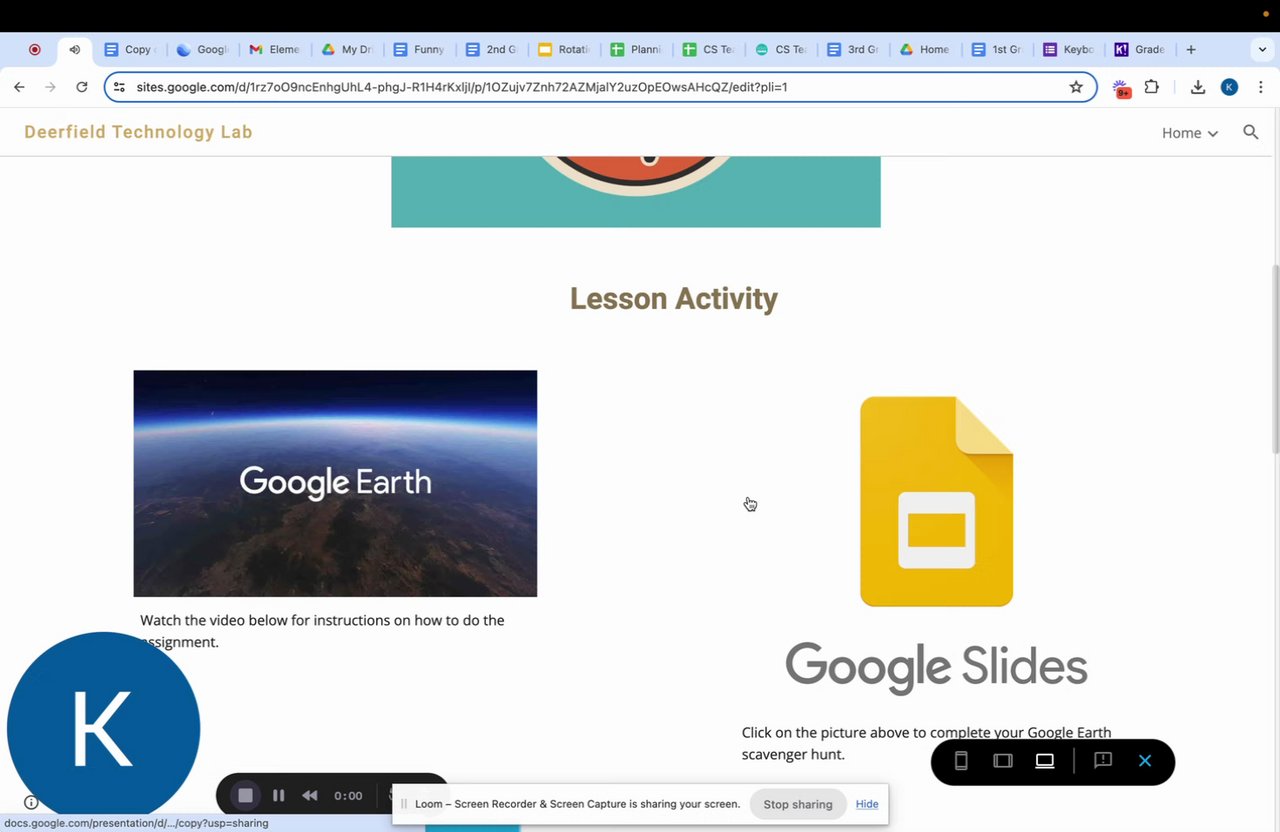Pause the Loom recording
This screenshot has width=1280, height=832.
coord(279,795)
